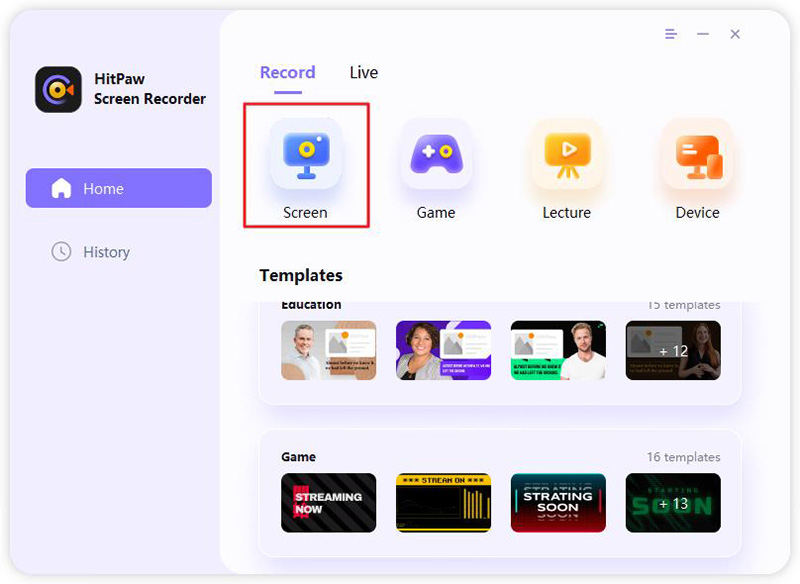Viewport: 800px width, 584px height.
Task: Click the History clock icon
Action: [61, 252]
